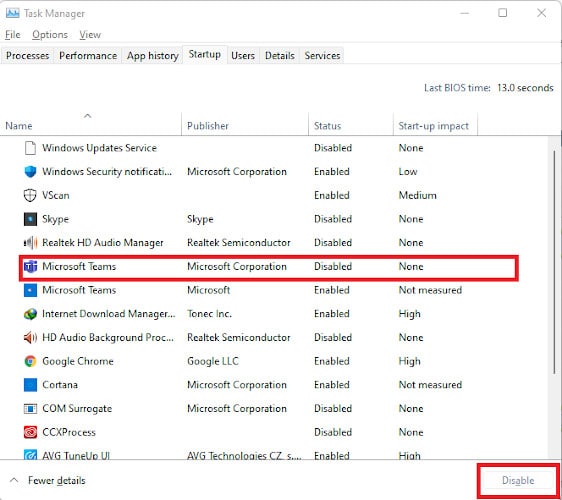
Task: Click the vertical scrollbar of startup list
Action: click(554, 262)
